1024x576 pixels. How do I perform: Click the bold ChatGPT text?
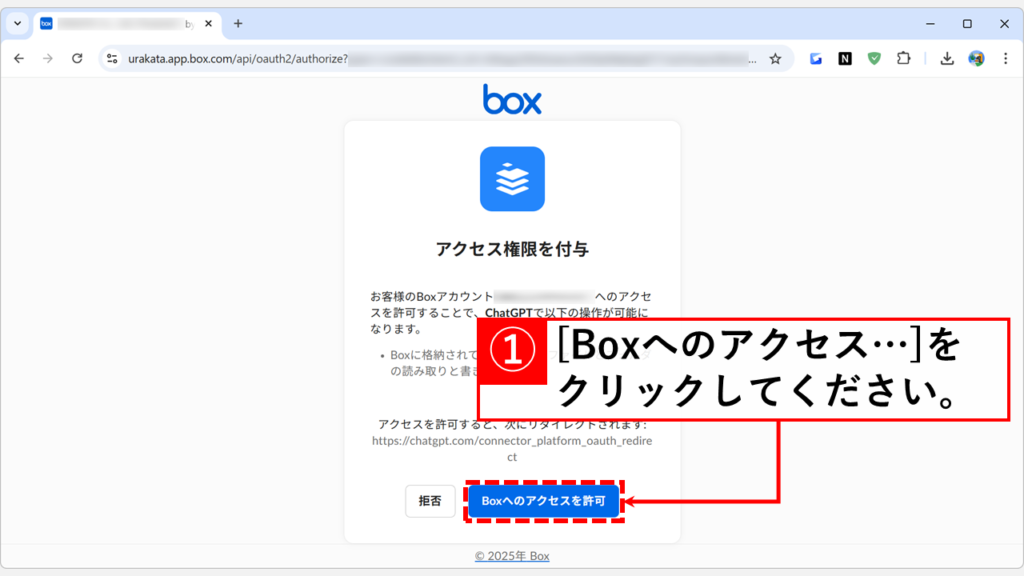pyautogui.click(x=509, y=313)
